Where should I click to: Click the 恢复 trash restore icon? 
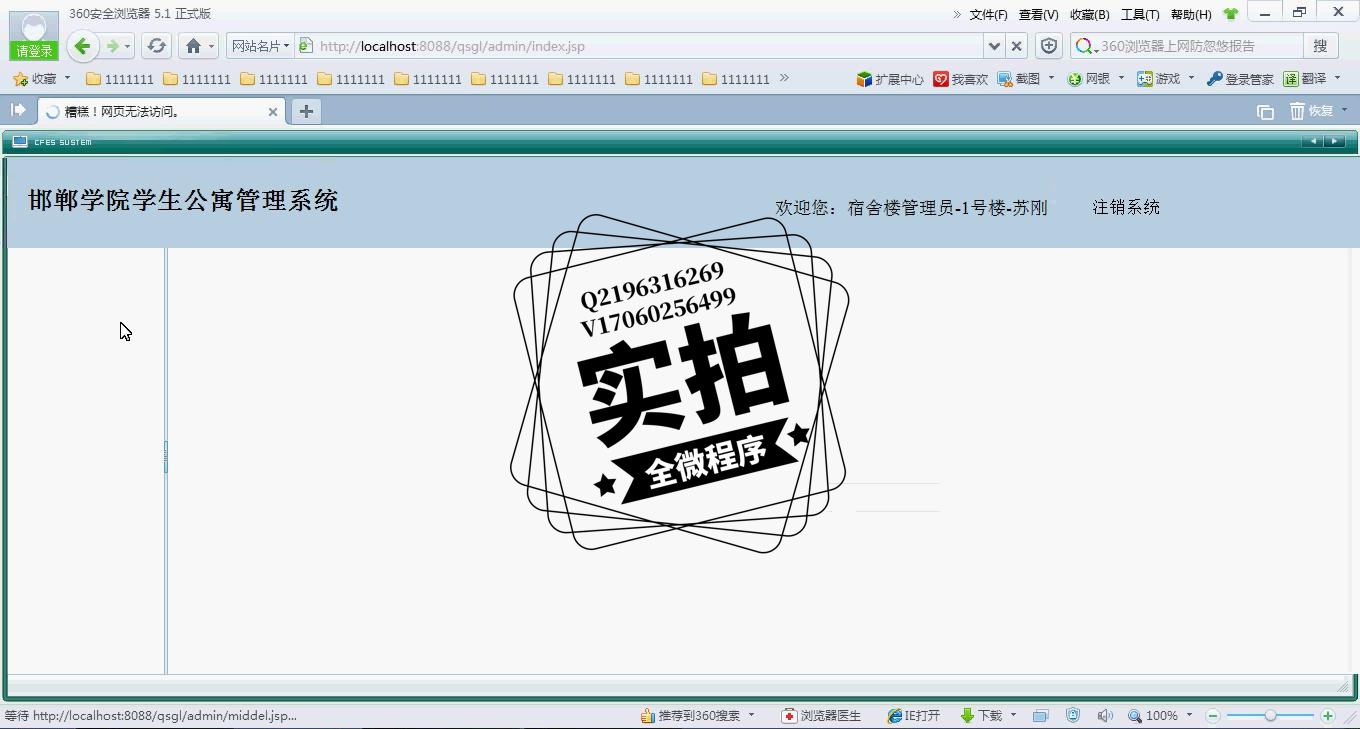(1311, 111)
